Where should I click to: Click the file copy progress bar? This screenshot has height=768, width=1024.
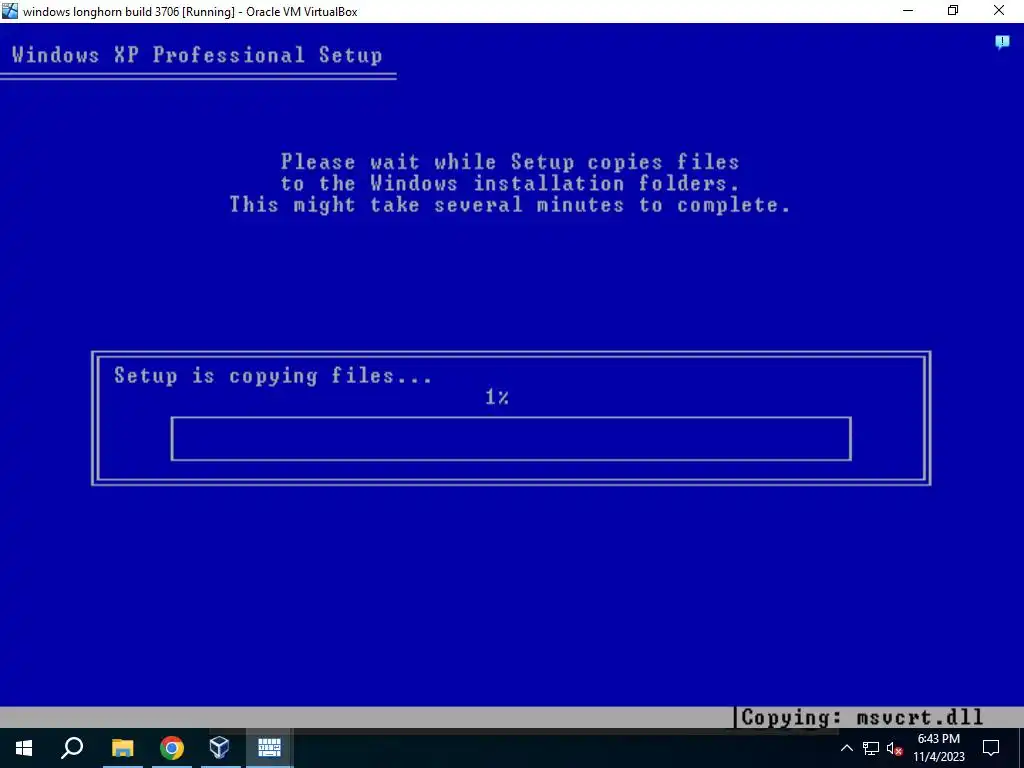click(x=511, y=439)
